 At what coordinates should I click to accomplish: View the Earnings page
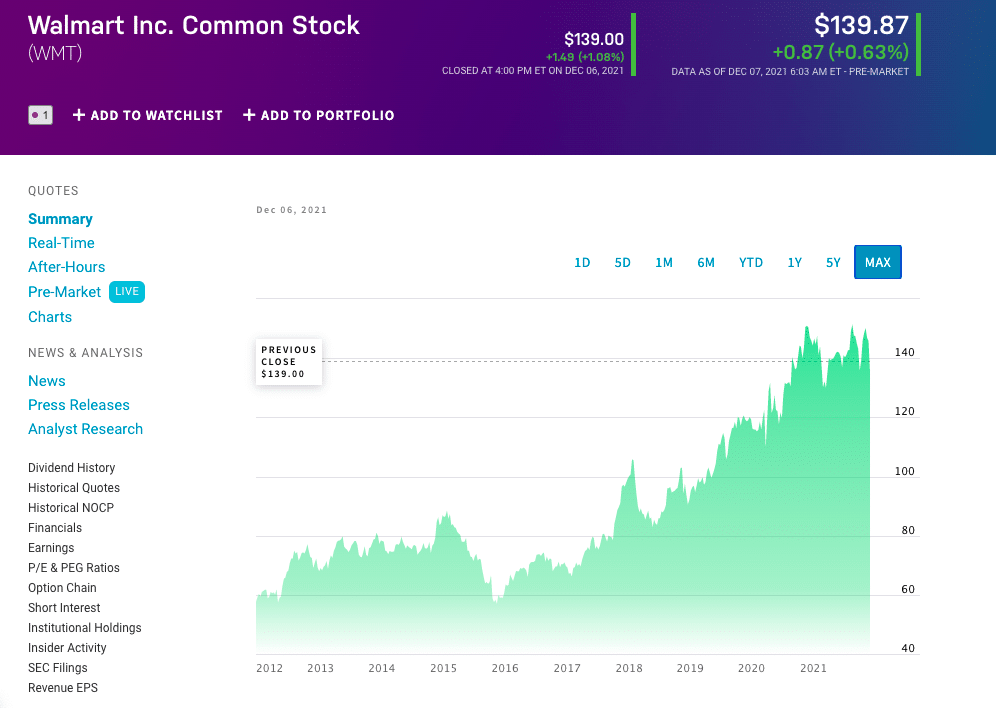click(x=51, y=548)
